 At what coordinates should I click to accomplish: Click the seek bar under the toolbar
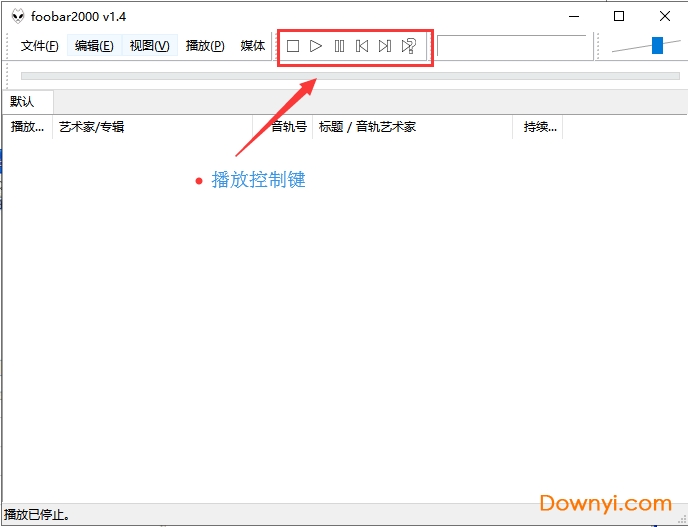[x=350, y=76]
